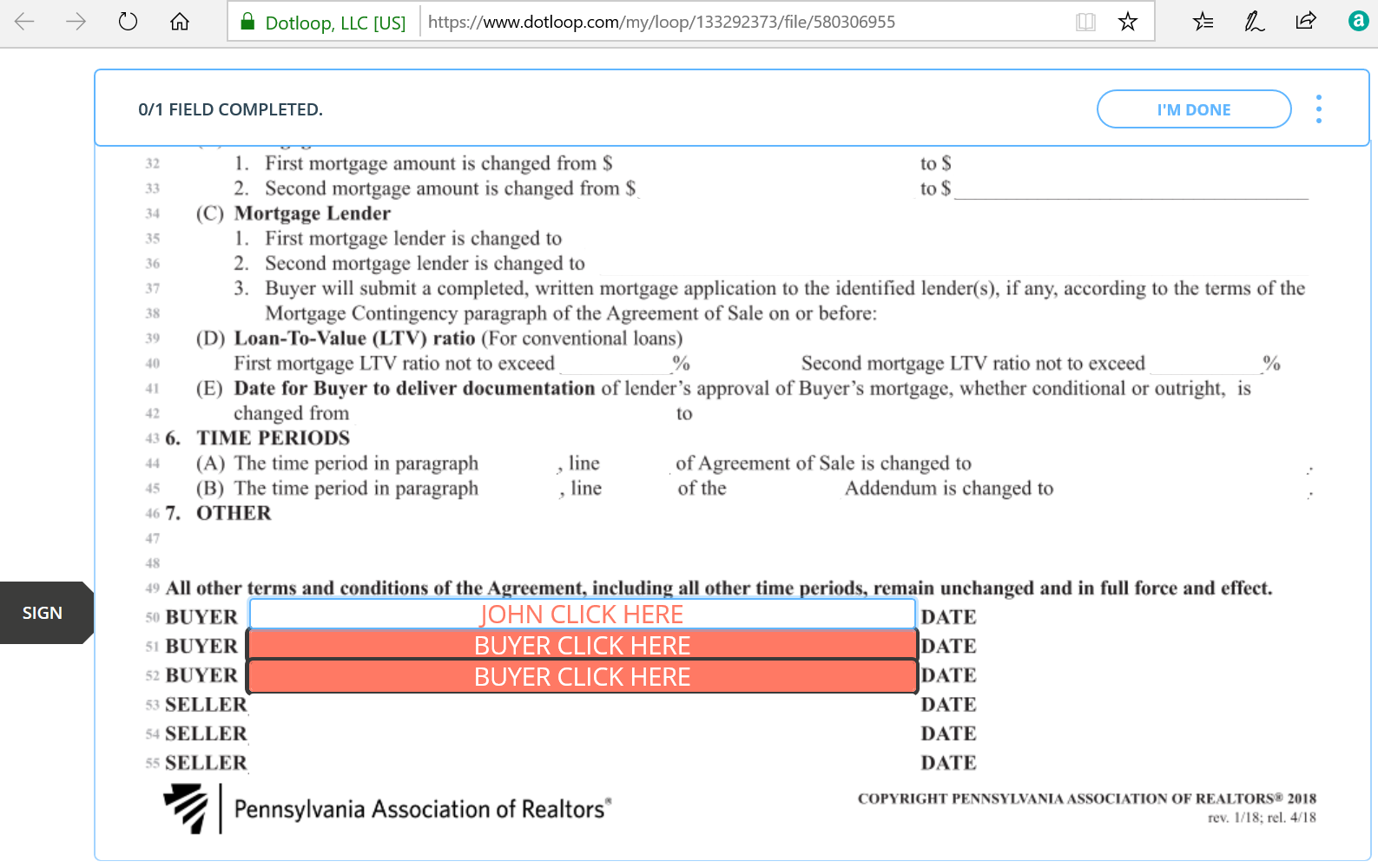Click the '6. TIME PERIODS' heading
Viewport: 1378px width, 868px height.
tap(257, 437)
